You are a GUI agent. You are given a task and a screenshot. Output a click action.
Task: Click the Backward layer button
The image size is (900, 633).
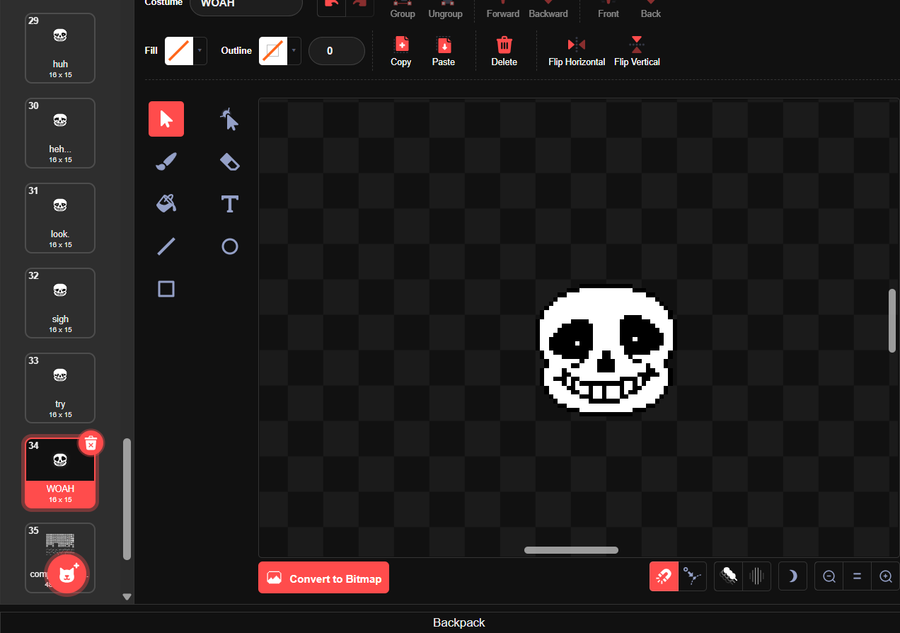(548, 9)
